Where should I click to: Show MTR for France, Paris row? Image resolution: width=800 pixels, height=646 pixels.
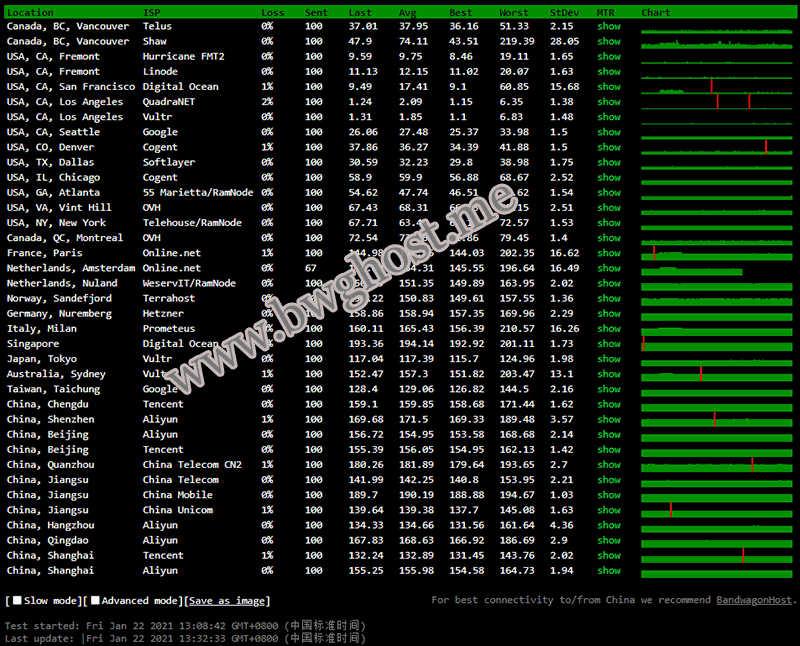click(x=609, y=253)
